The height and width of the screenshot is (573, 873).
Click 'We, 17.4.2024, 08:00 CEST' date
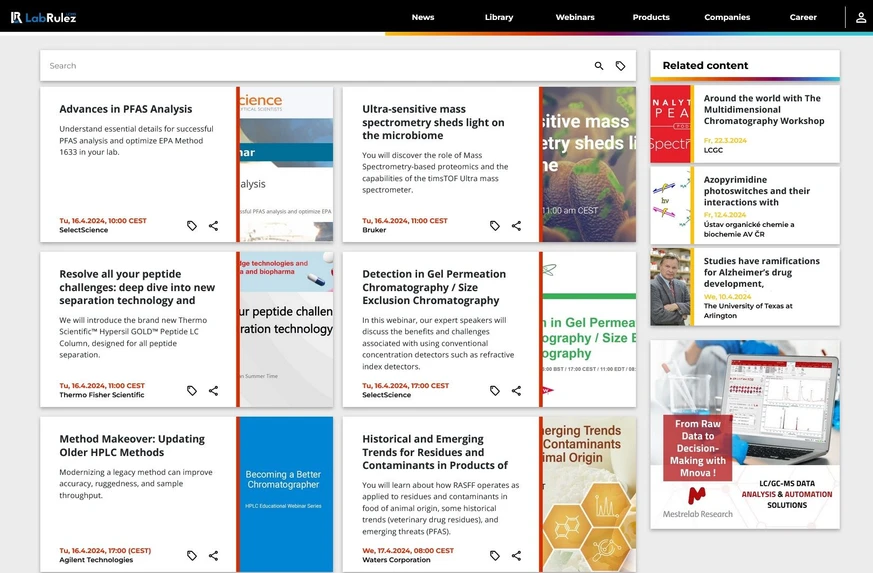(x=408, y=550)
